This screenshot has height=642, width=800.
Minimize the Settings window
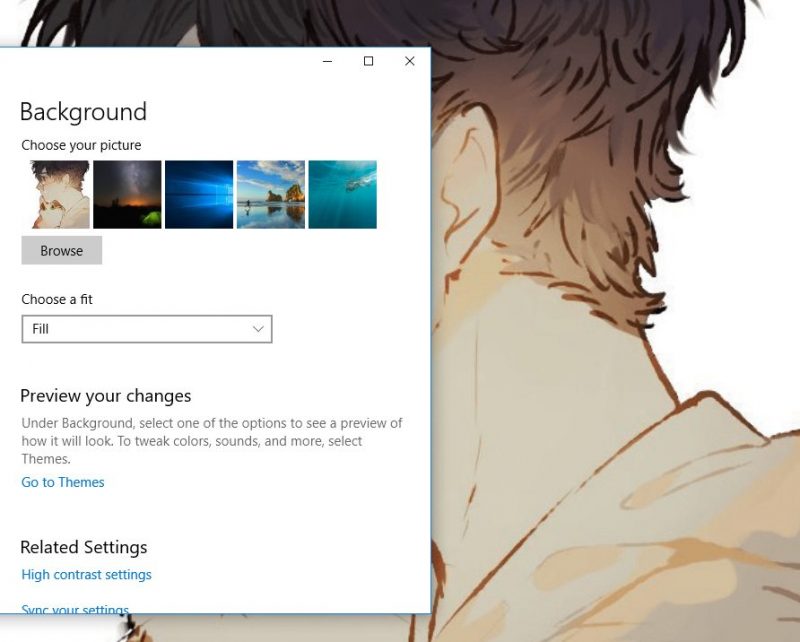pyautogui.click(x=328, y=62)
